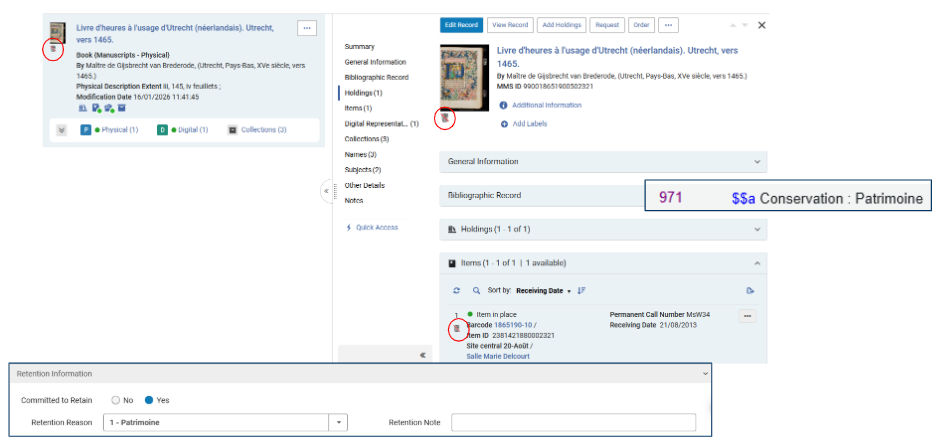Click the Edit Record button
Image resolution: width=940 pixels, height=443 pixels.
coord(461,25)
